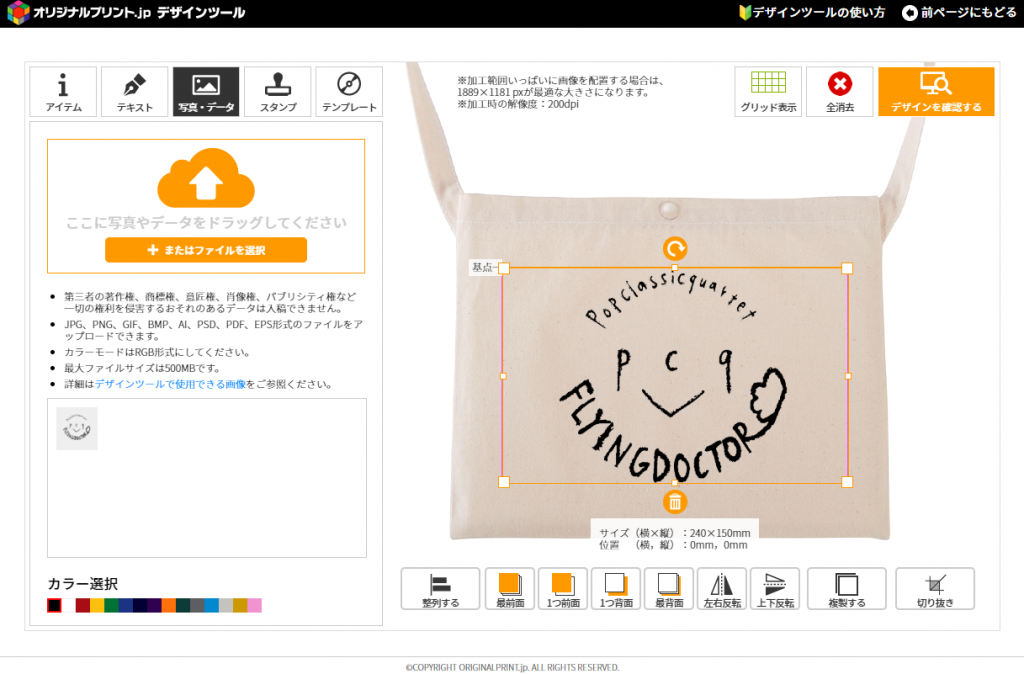Image resolution: width=1024 pixels, height=674 pixels.
Task: Click the right-middle resize handle of the selection
Action: (848, 376)
